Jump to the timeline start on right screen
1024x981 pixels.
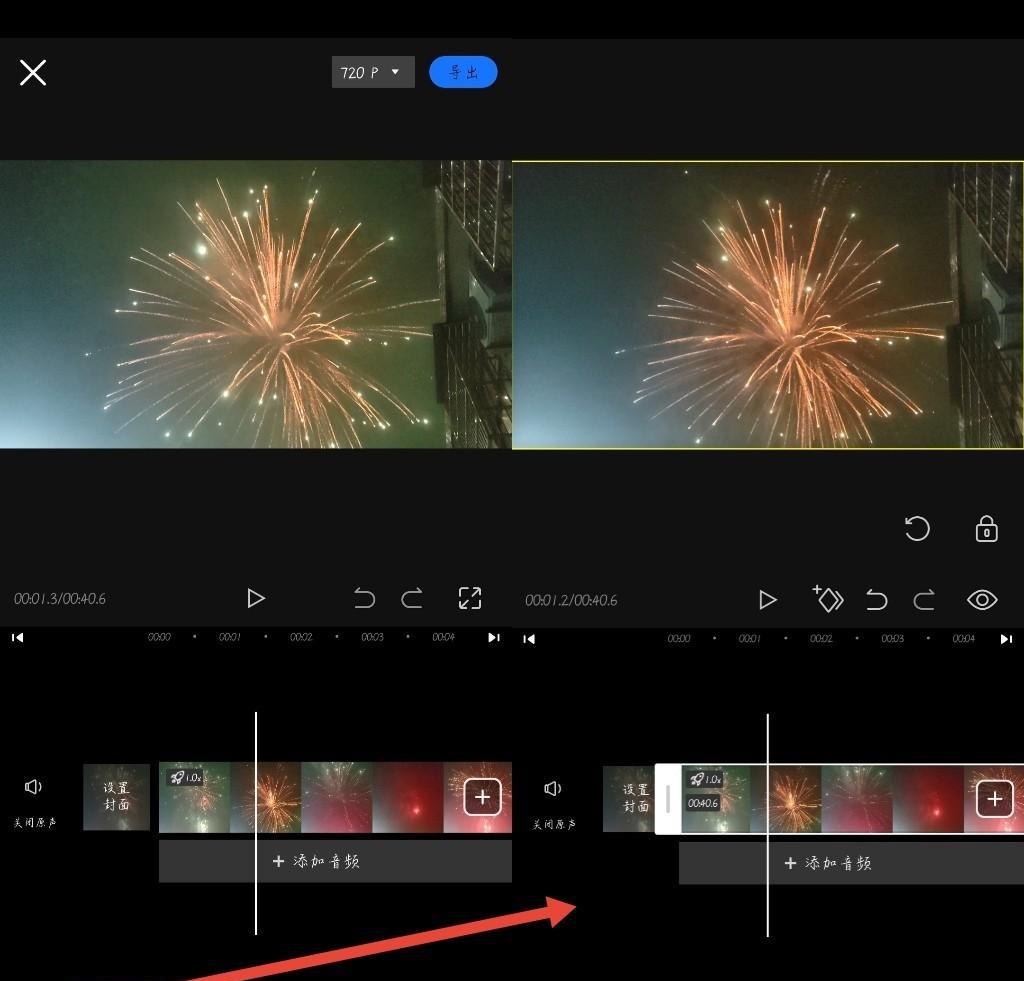530,639
